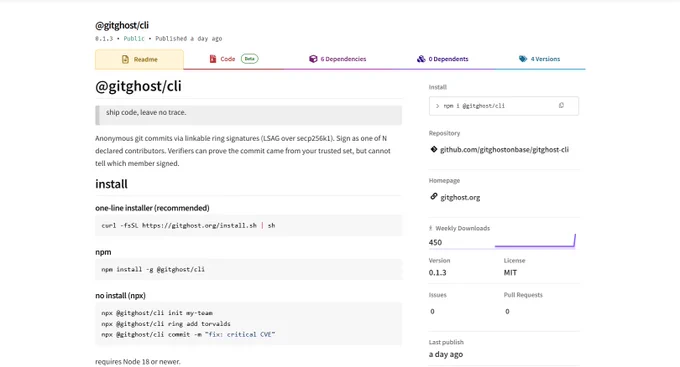Click the curl installer code block
The height and width of the screenshot is (367, 680).
coord(248,226)
